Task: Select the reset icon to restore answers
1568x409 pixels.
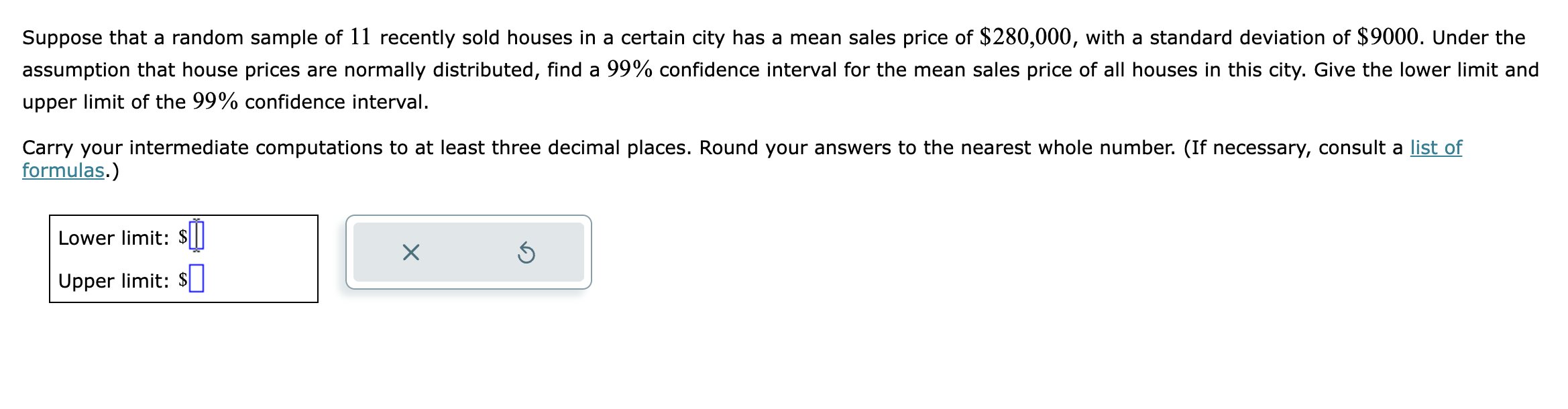Action: [x=527, y=253]
